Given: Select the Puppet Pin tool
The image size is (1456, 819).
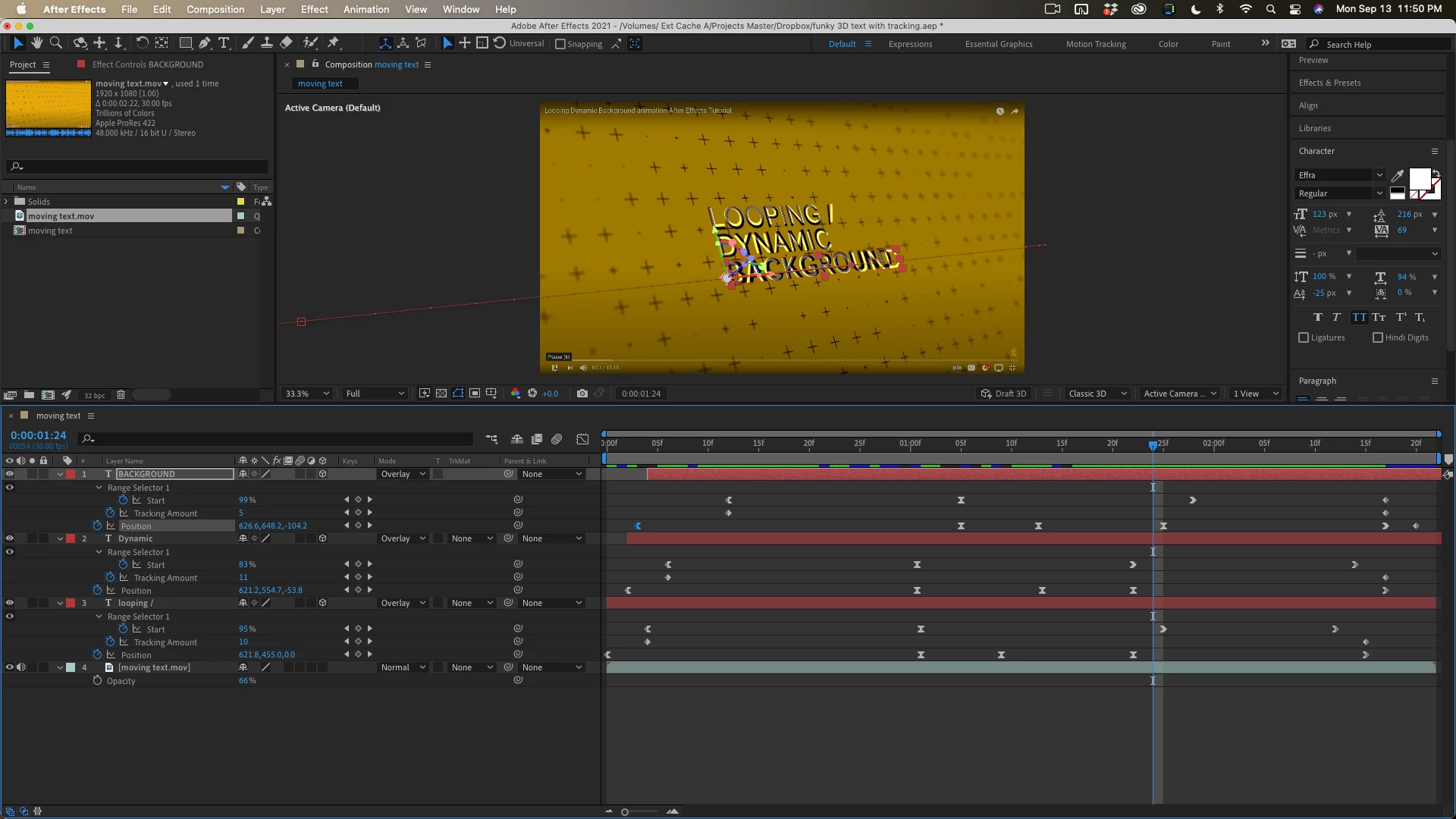Looking at the screenshot, I should pyautogui.click(x=334, y=43).
